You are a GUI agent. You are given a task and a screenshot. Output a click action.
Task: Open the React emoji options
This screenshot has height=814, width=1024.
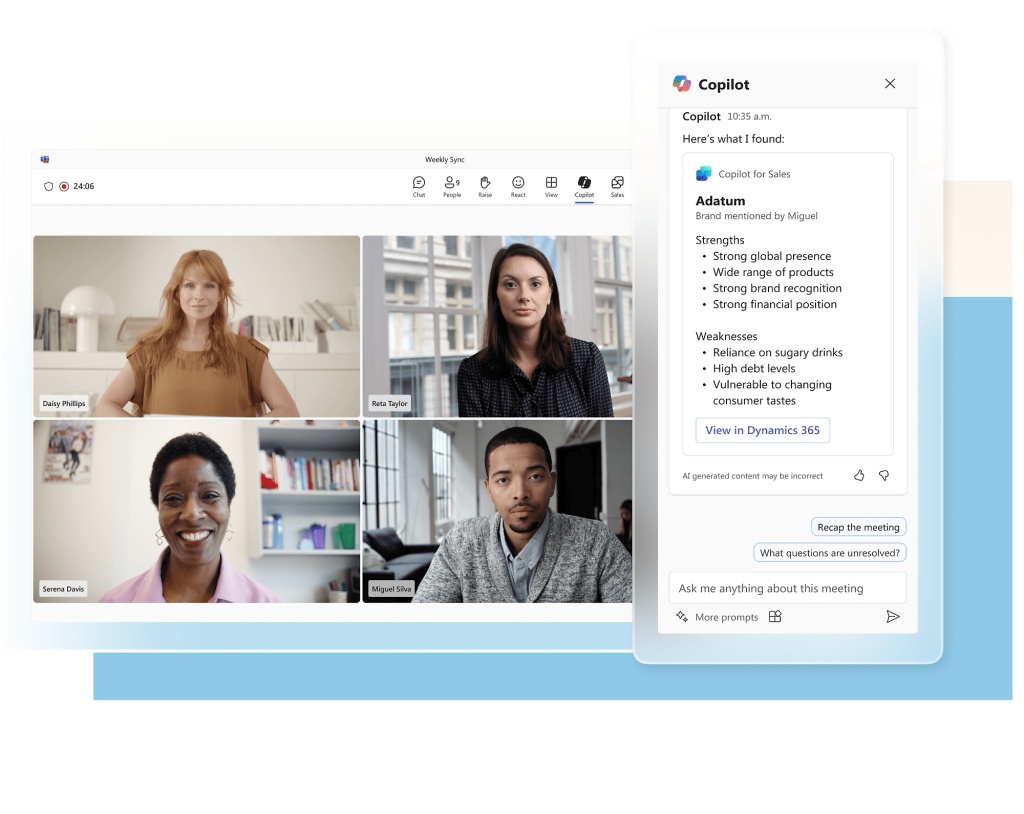(x=518, y=186)
